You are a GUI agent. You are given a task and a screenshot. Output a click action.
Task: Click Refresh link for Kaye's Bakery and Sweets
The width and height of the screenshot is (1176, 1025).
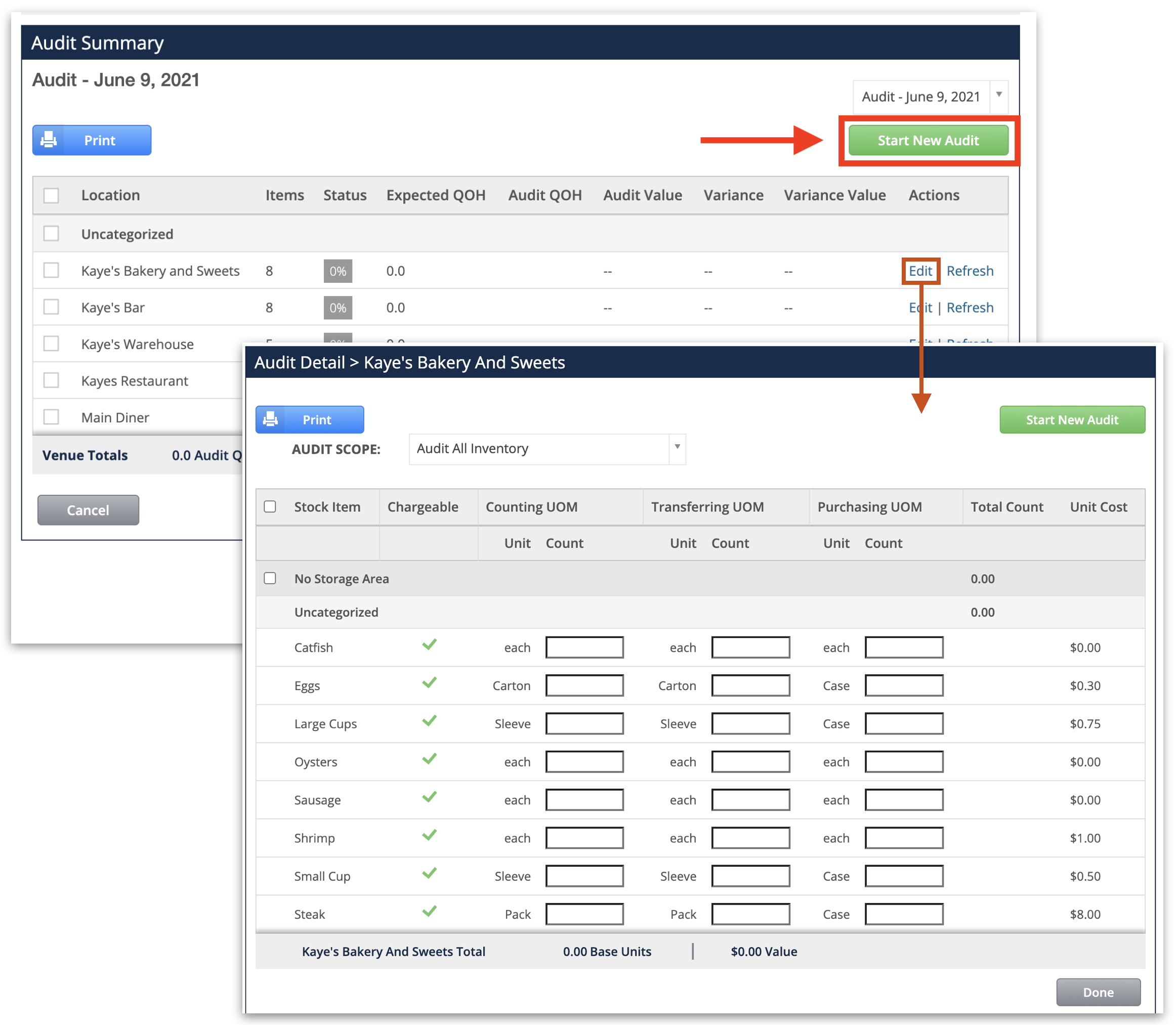[970, 271]
